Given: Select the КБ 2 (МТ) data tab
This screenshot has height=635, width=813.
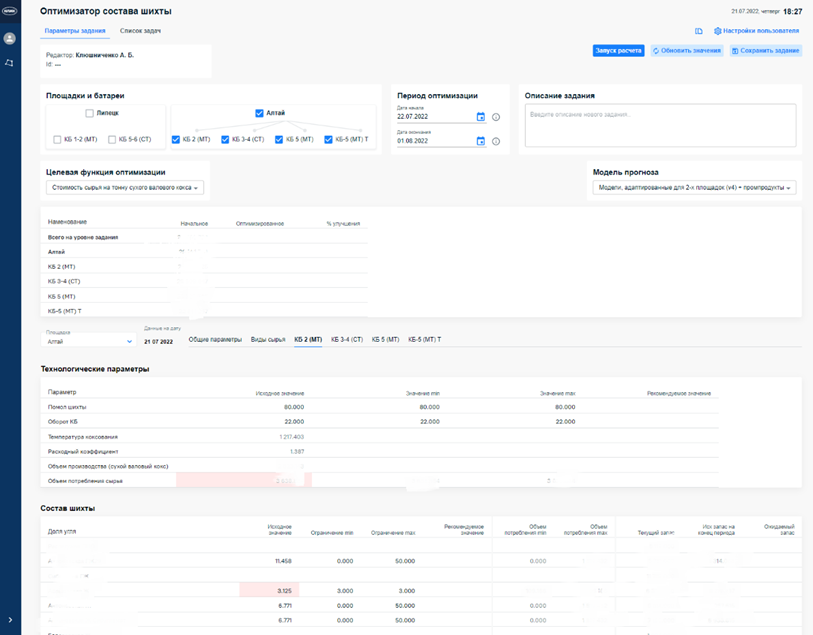Looking at the screenshot, I should 308,340.
